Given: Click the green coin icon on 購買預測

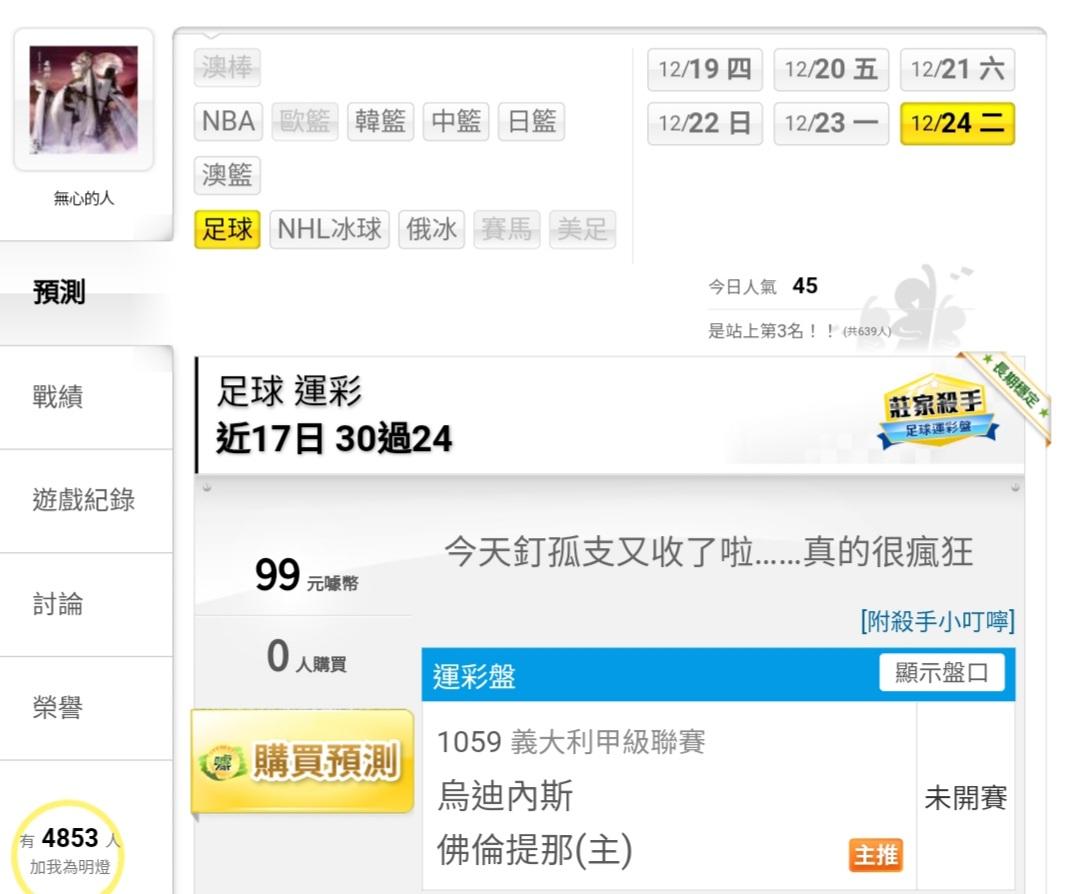Looking at the screenshot, I should pos(223,762).
